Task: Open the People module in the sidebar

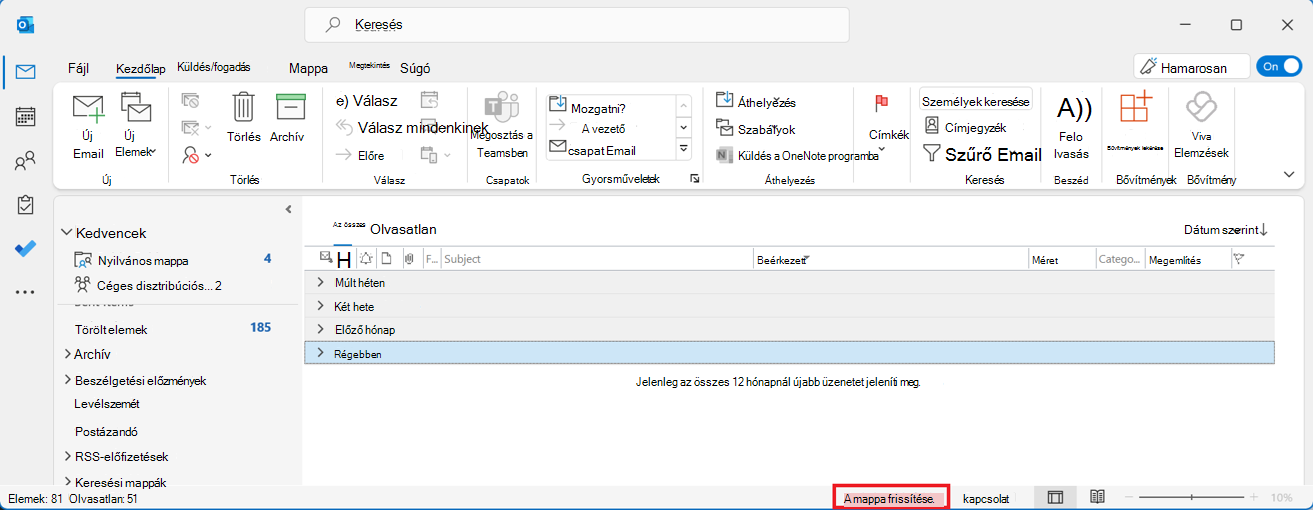Action: pyautogui.click(x=26, y=160)
